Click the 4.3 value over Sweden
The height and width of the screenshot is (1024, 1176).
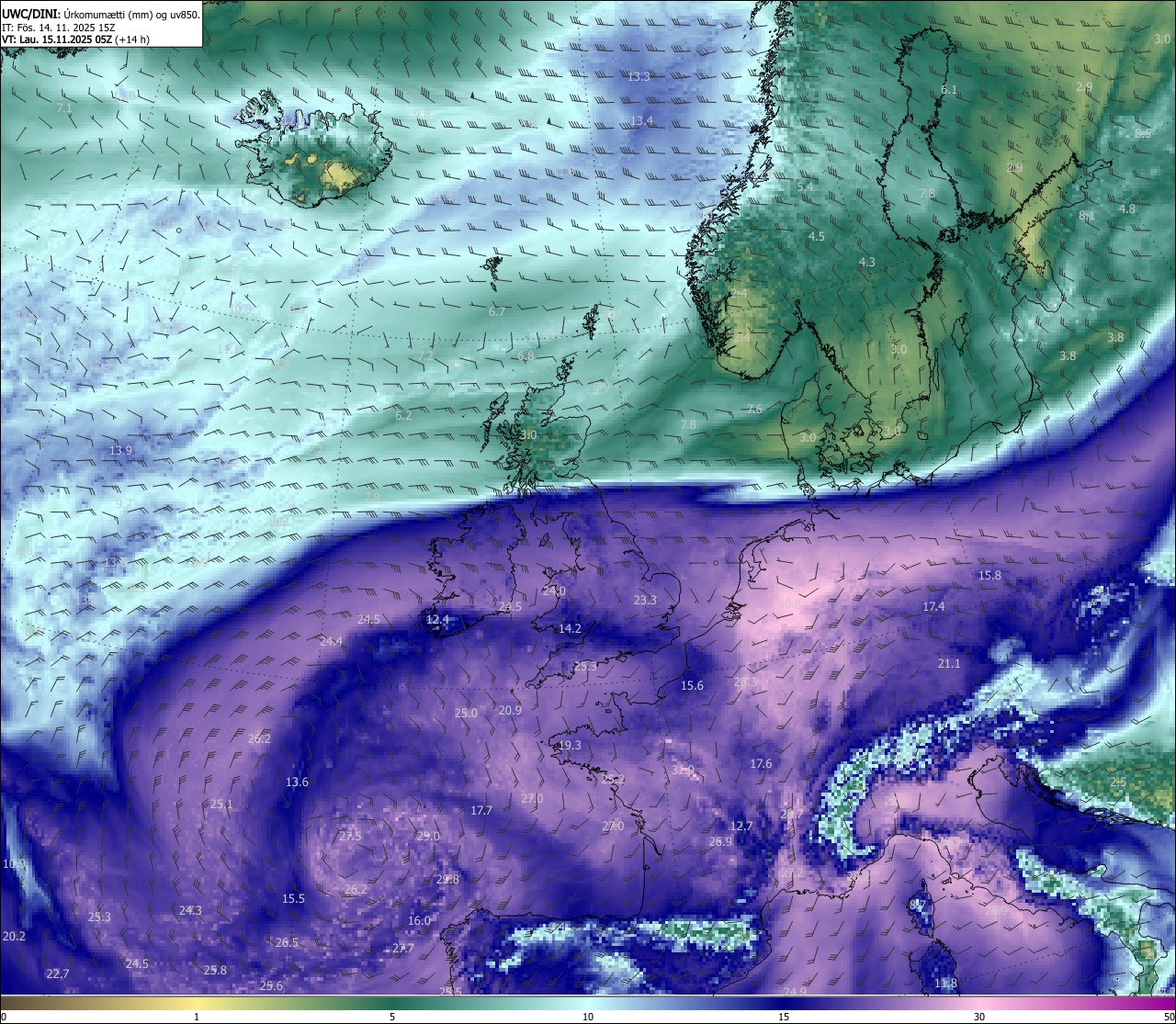click(866, 263)
